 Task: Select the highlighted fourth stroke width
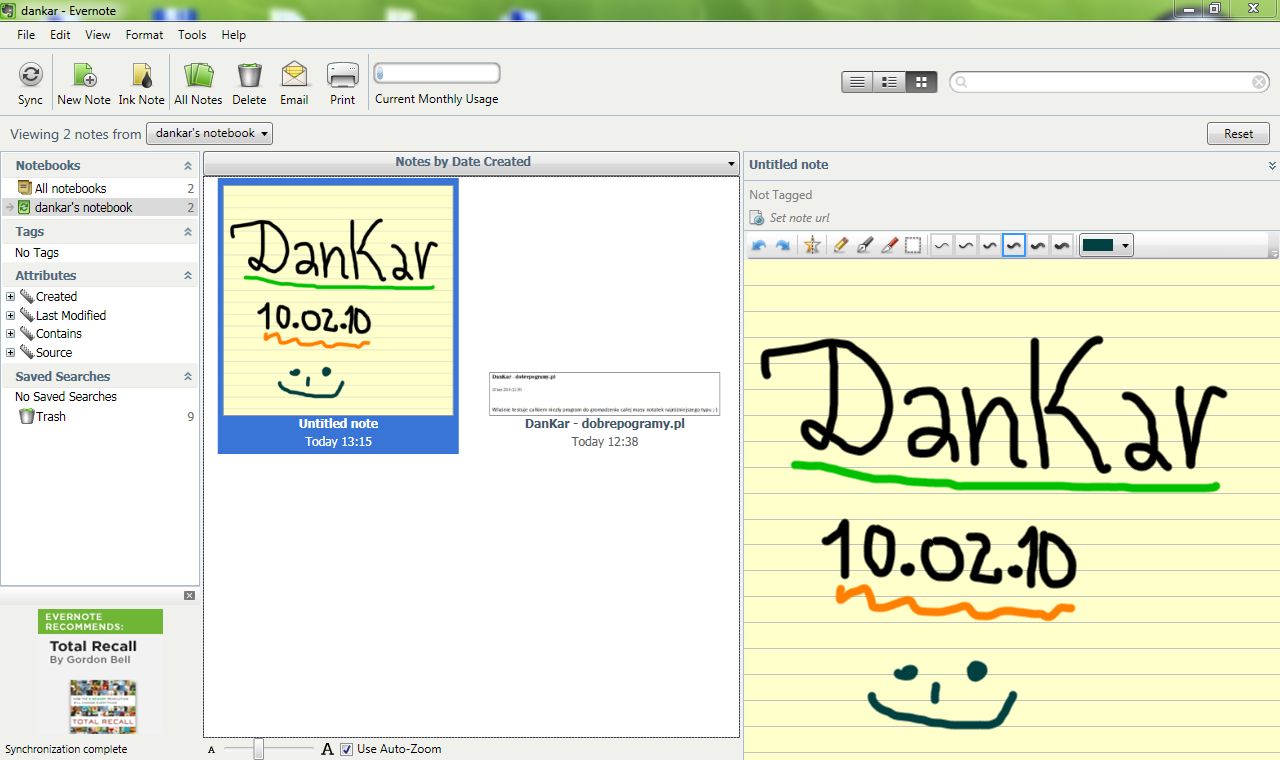[x=1014, y=245]
